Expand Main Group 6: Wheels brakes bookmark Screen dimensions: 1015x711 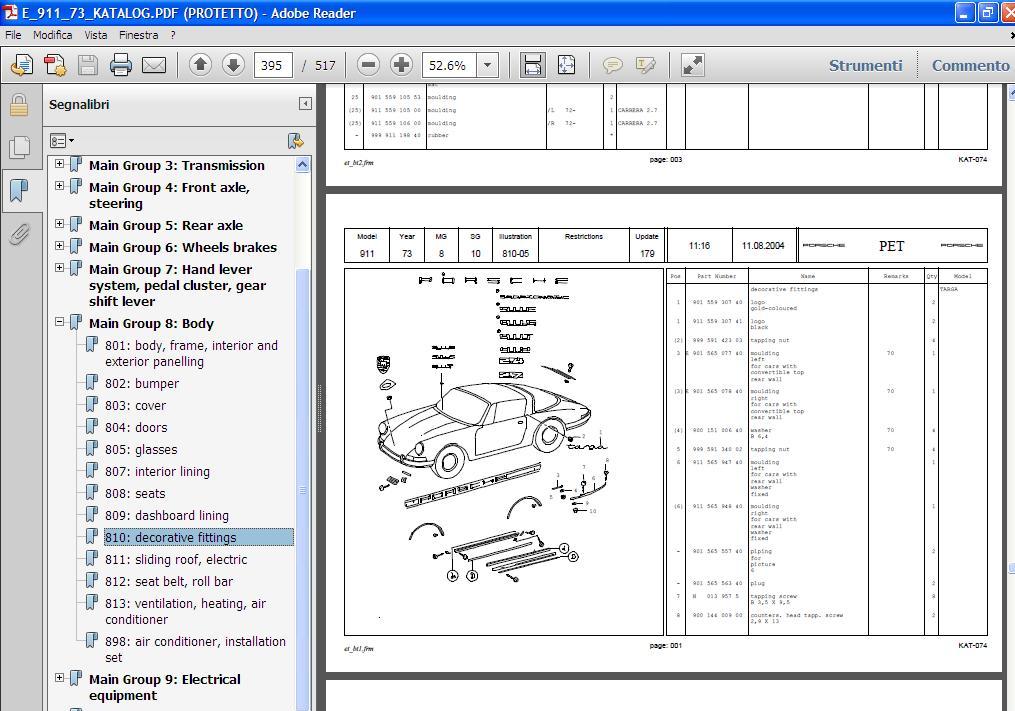click(60, 246)
